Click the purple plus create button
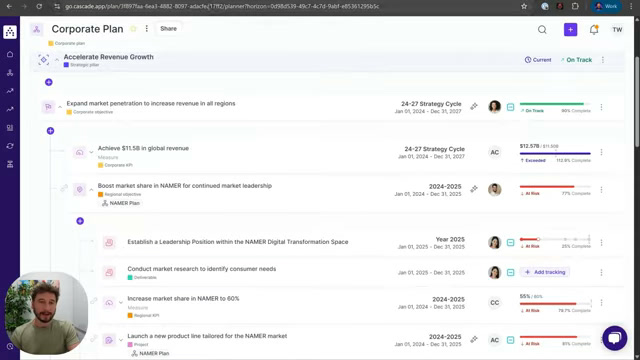 click(x=570, y=29)
